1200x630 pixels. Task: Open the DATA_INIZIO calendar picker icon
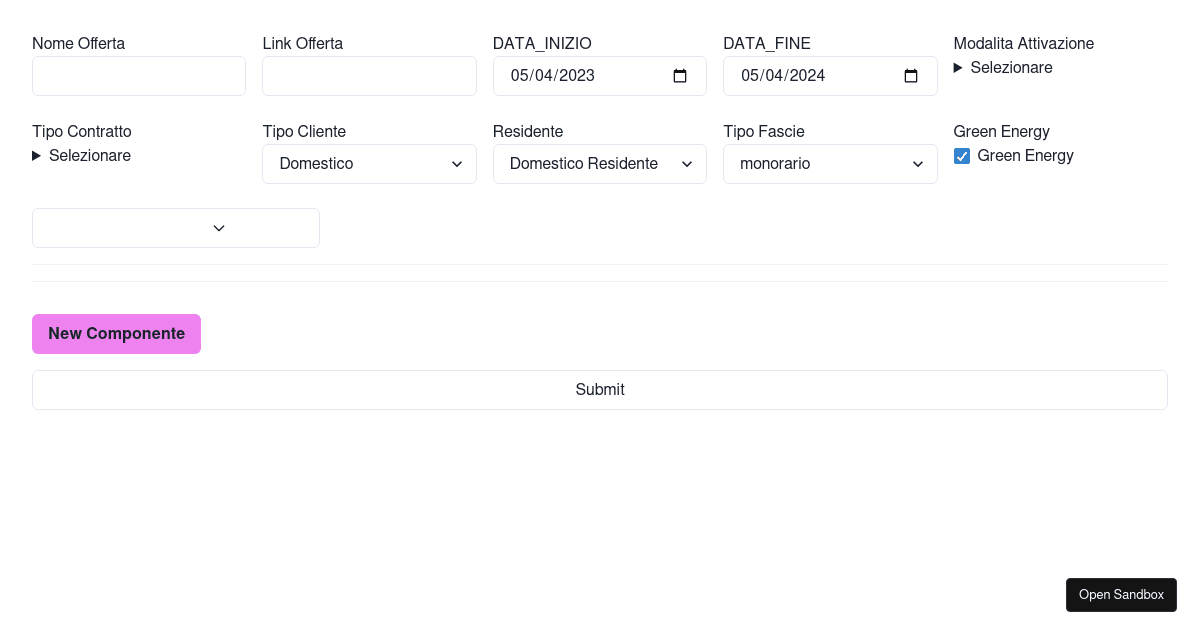[x=680, y=76]
